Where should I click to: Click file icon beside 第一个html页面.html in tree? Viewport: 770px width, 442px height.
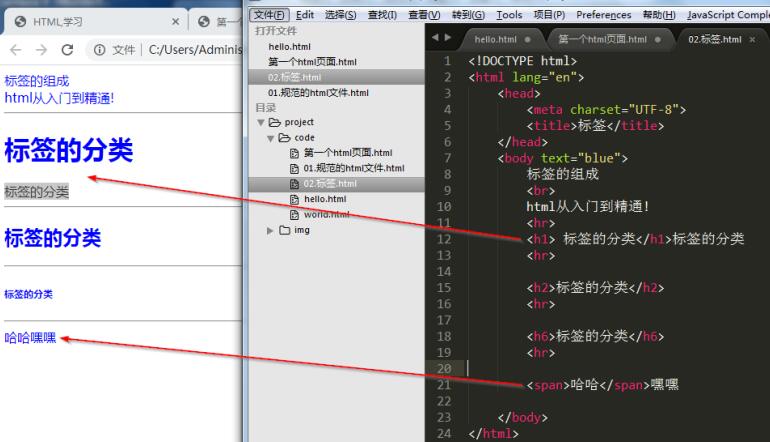tap(294, 153)
